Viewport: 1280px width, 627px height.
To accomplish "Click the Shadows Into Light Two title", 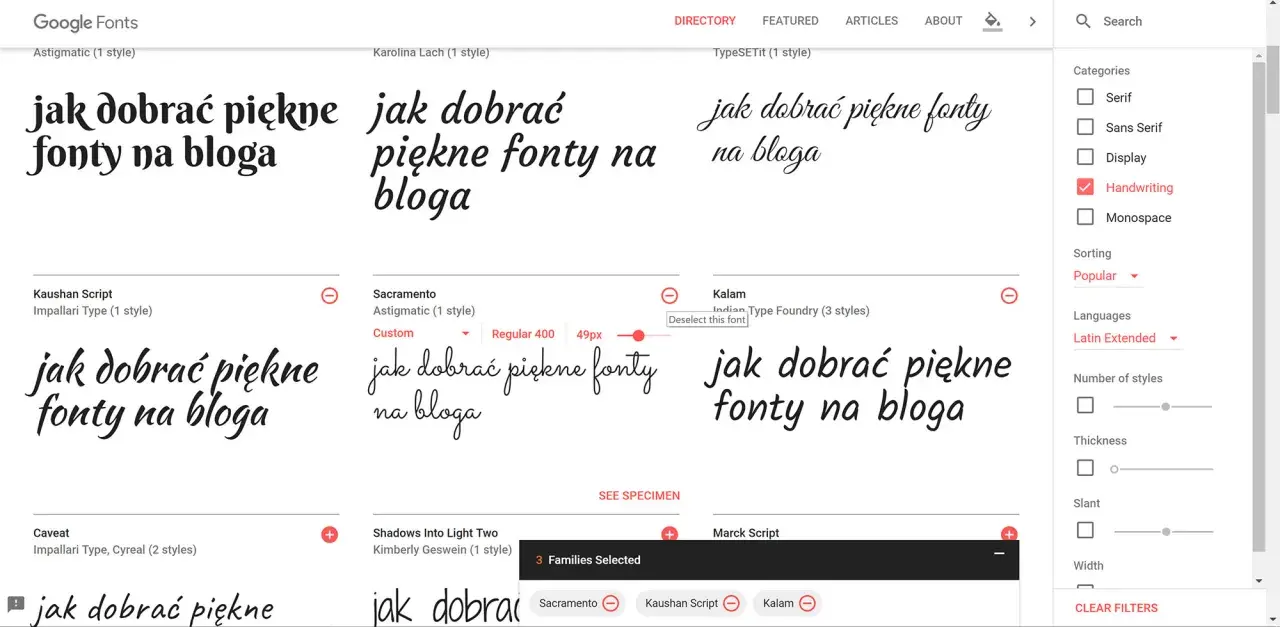I will point(435,533).
